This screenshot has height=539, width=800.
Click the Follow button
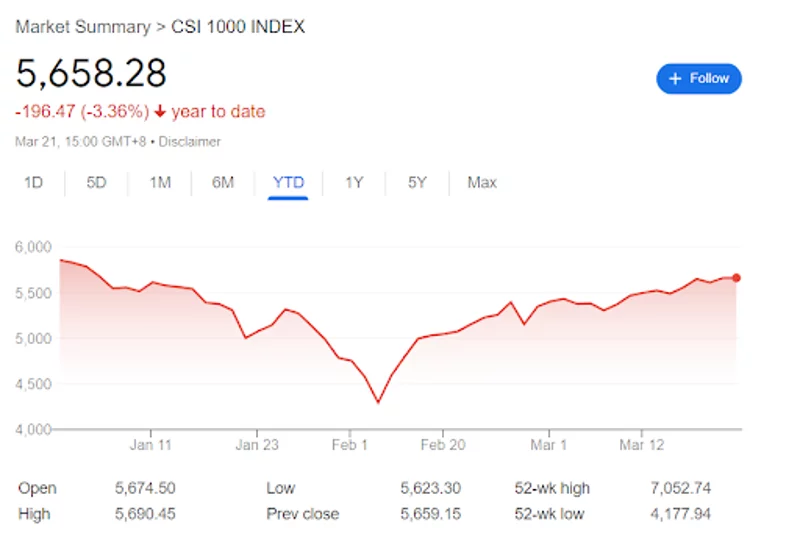click(x=698, y=78)
